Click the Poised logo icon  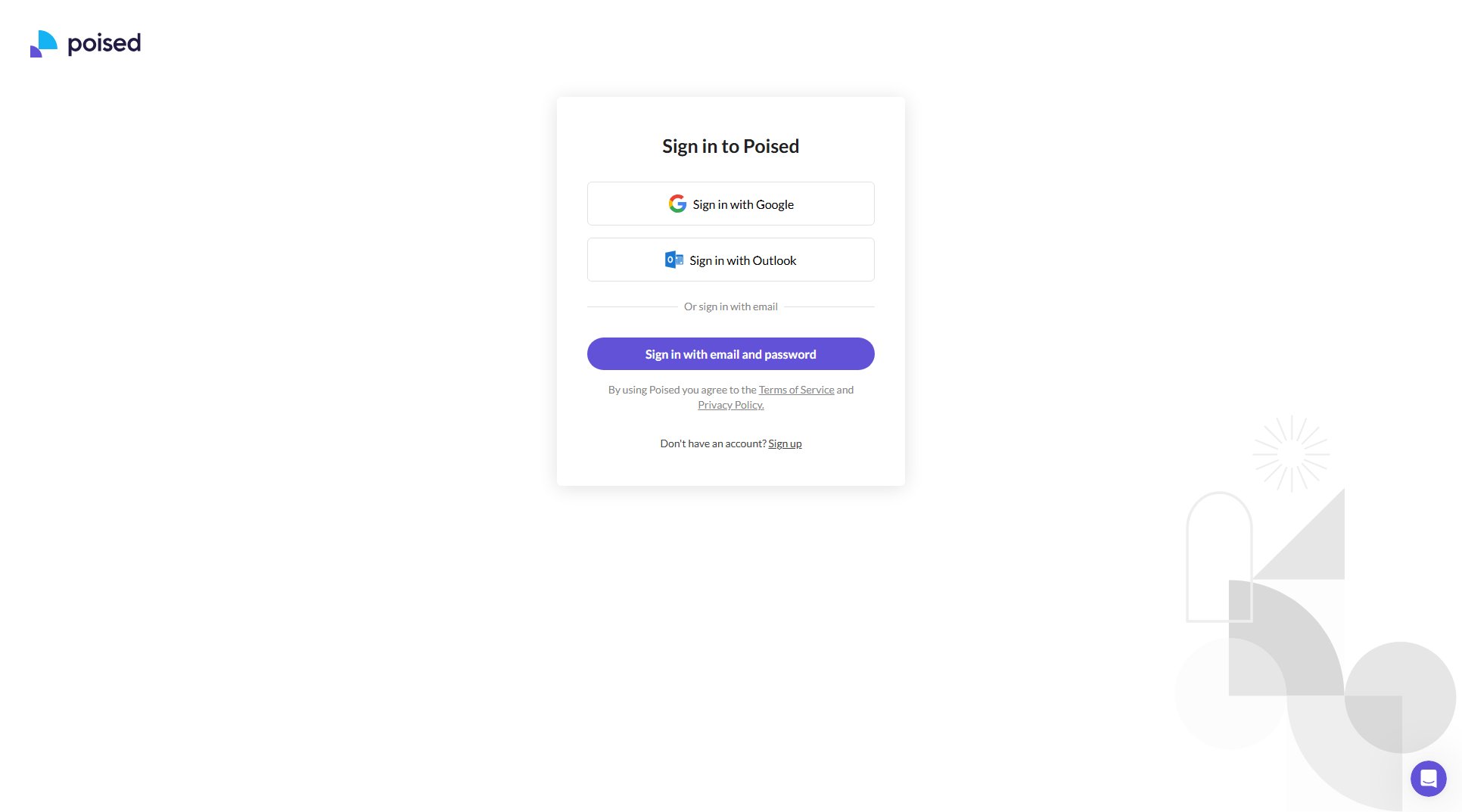click(43, 44)
